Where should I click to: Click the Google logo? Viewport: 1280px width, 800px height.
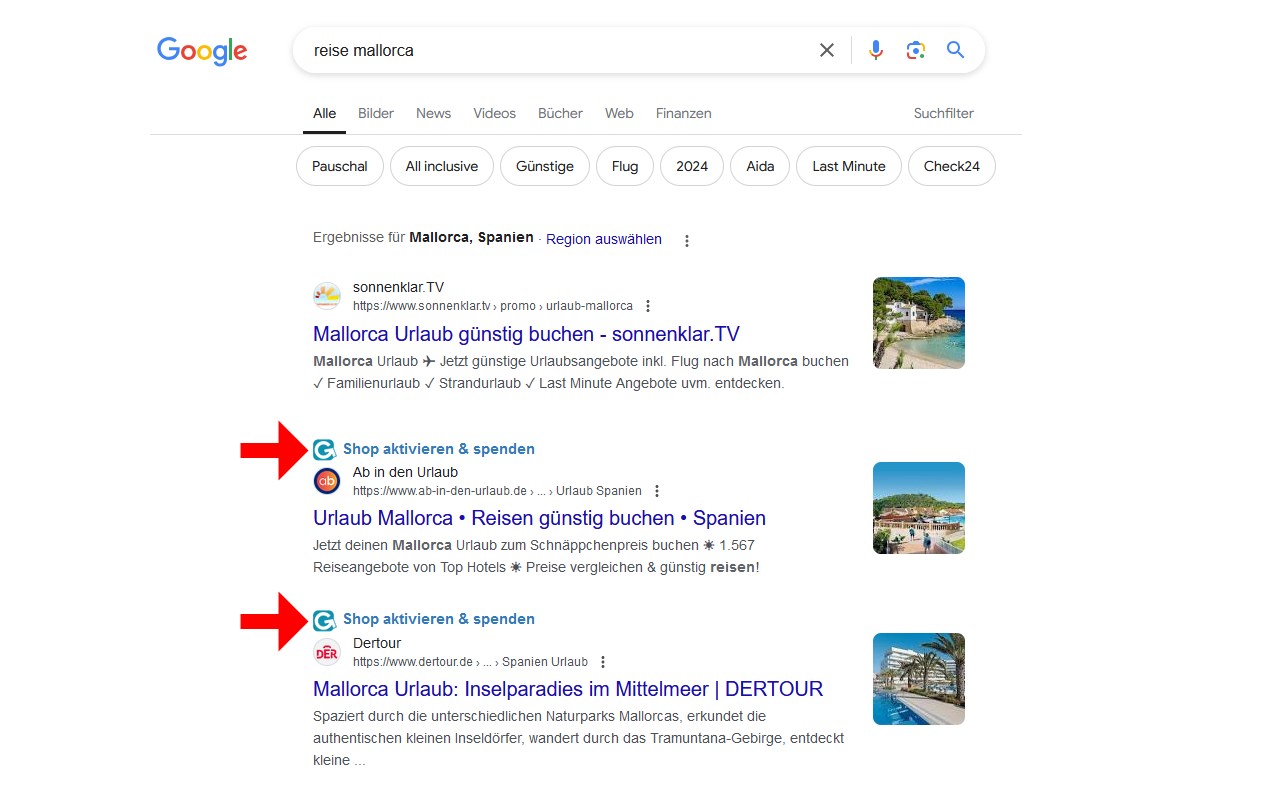click(202, 50)
